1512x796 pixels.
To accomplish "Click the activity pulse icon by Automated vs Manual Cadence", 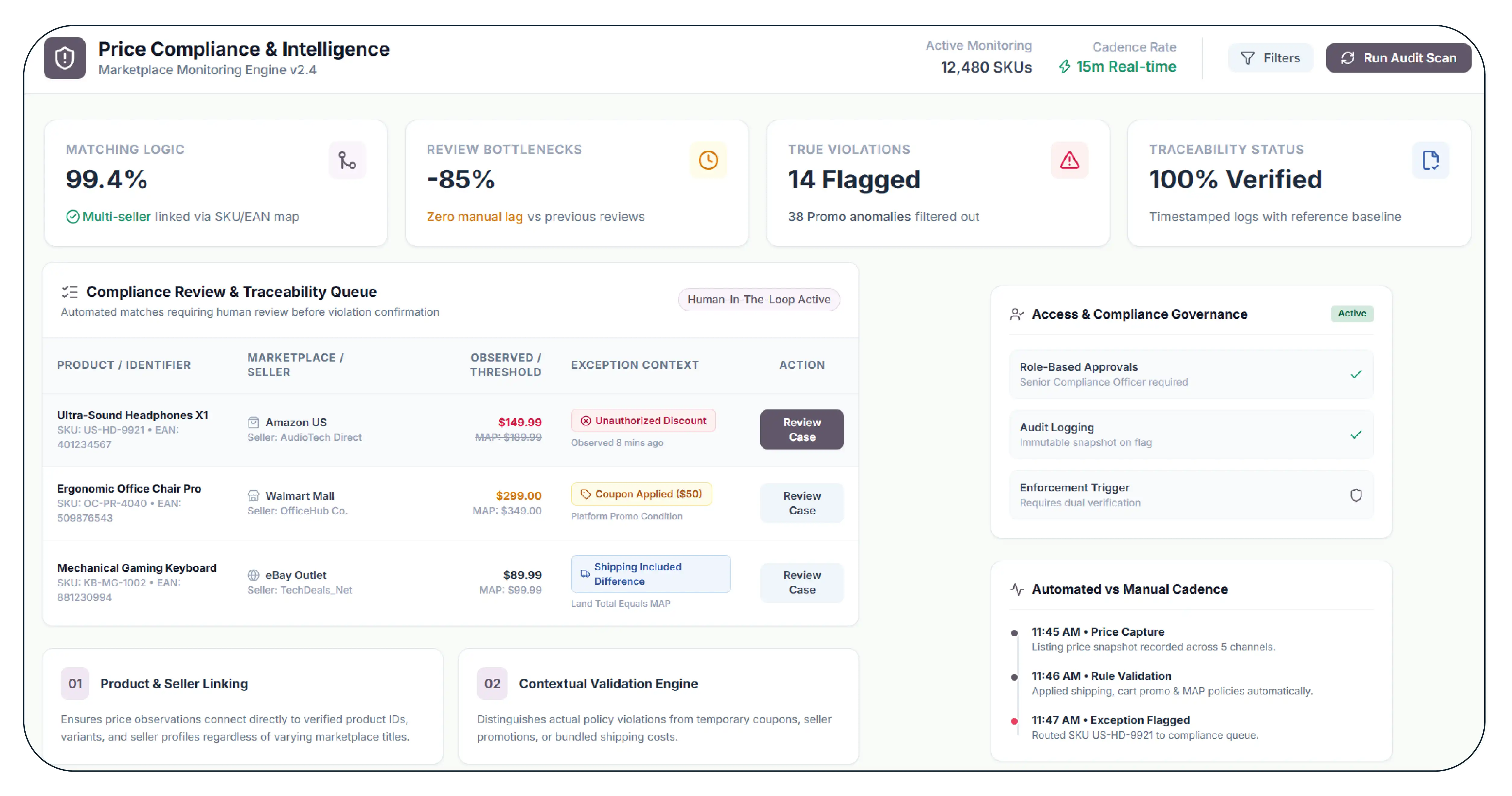I will 1017,589.
